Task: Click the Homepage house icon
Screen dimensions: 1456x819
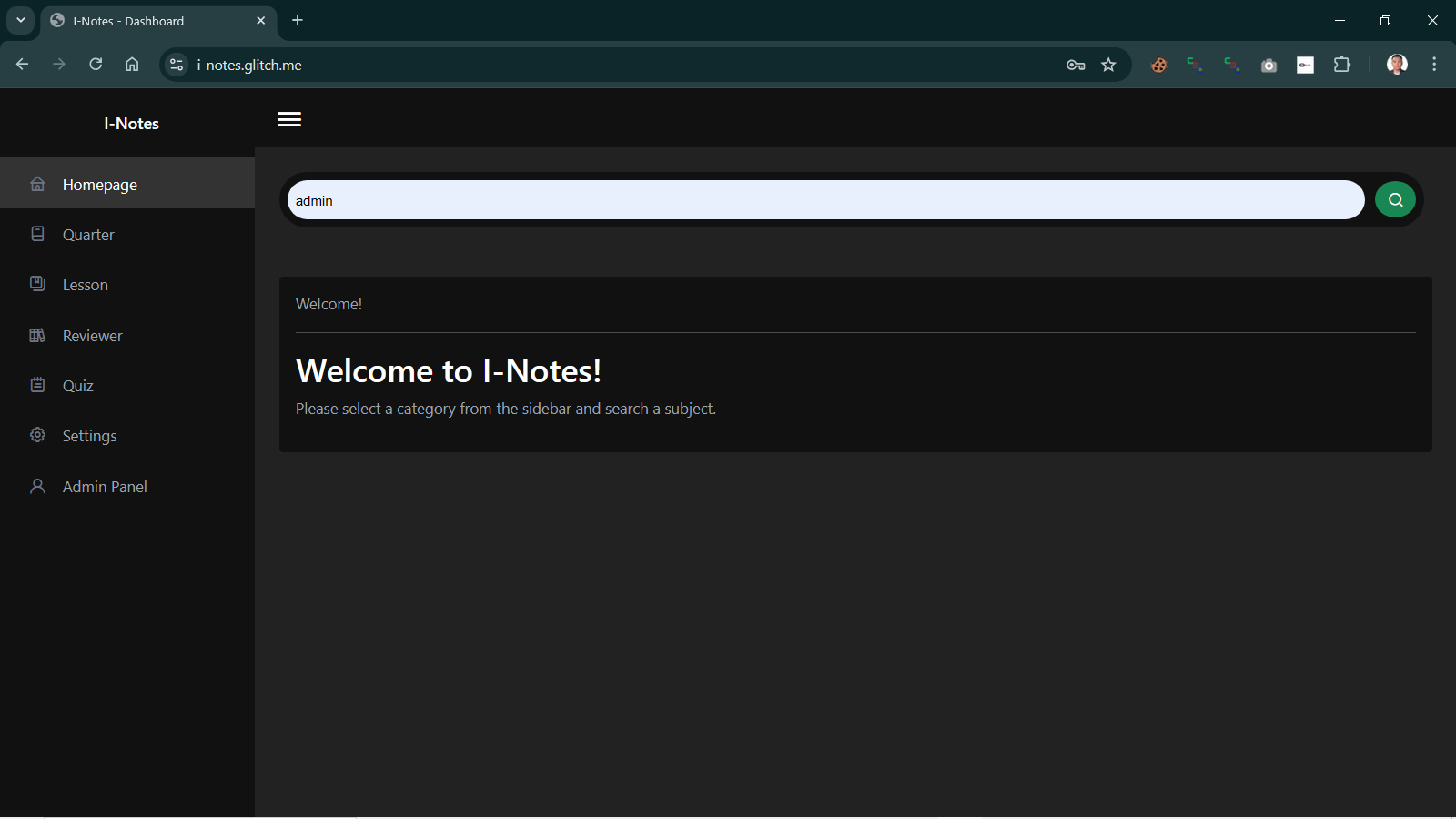Action: pos(37,184)
